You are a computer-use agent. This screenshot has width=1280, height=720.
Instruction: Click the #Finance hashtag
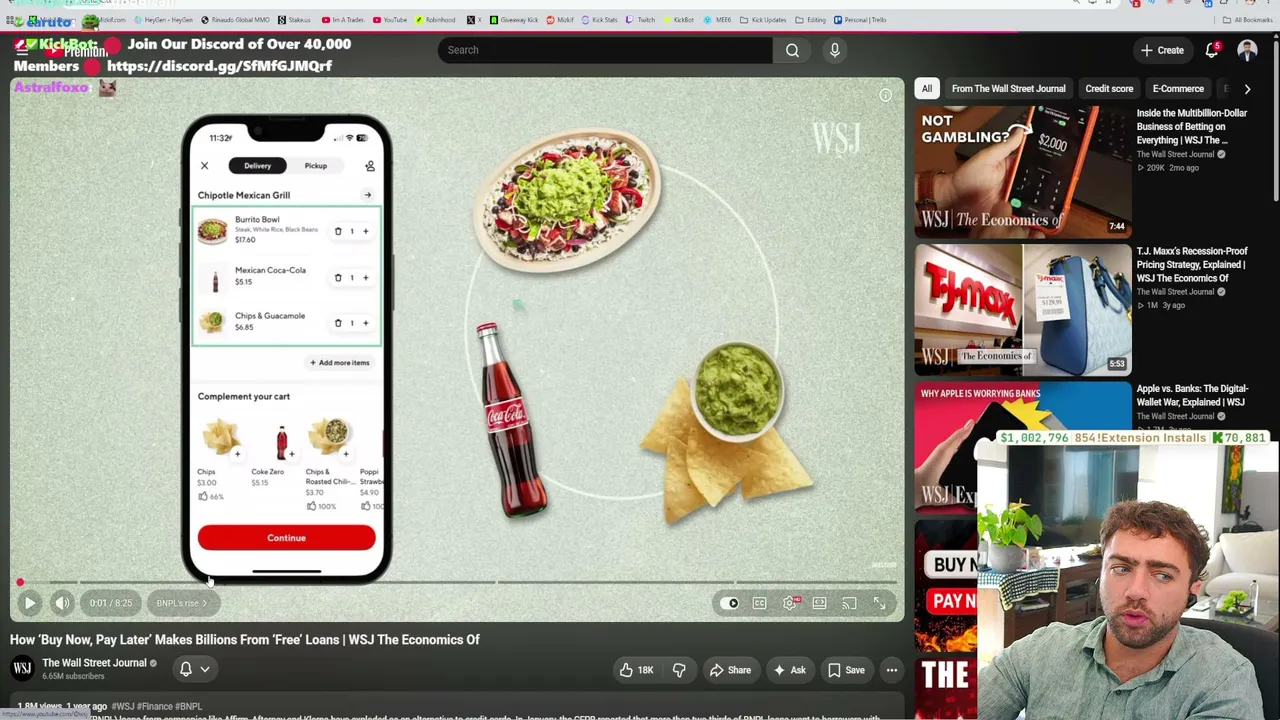(156, 707)
